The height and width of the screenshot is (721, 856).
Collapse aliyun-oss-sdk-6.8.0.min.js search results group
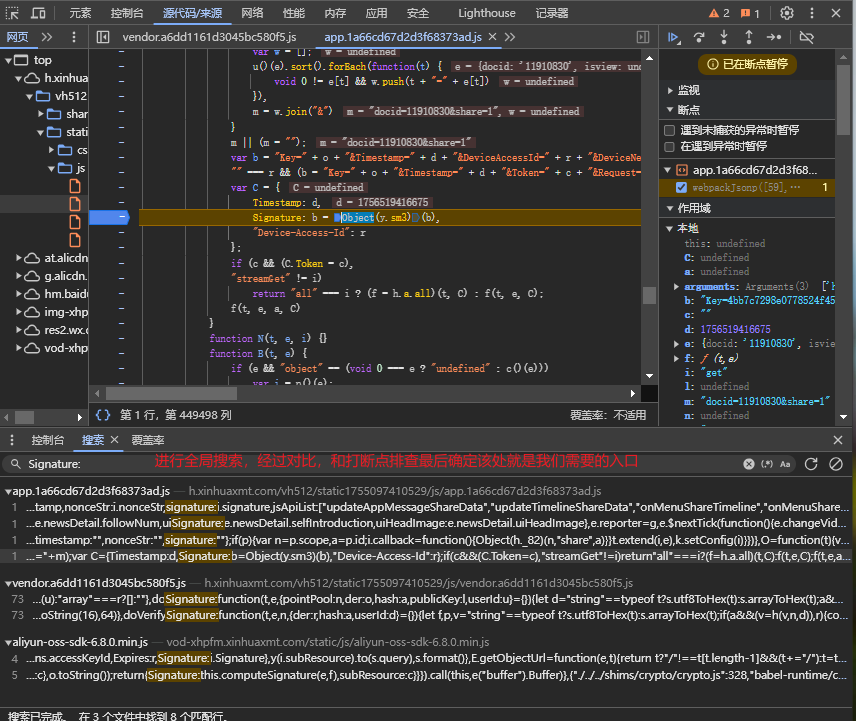(x=8, y=642)
